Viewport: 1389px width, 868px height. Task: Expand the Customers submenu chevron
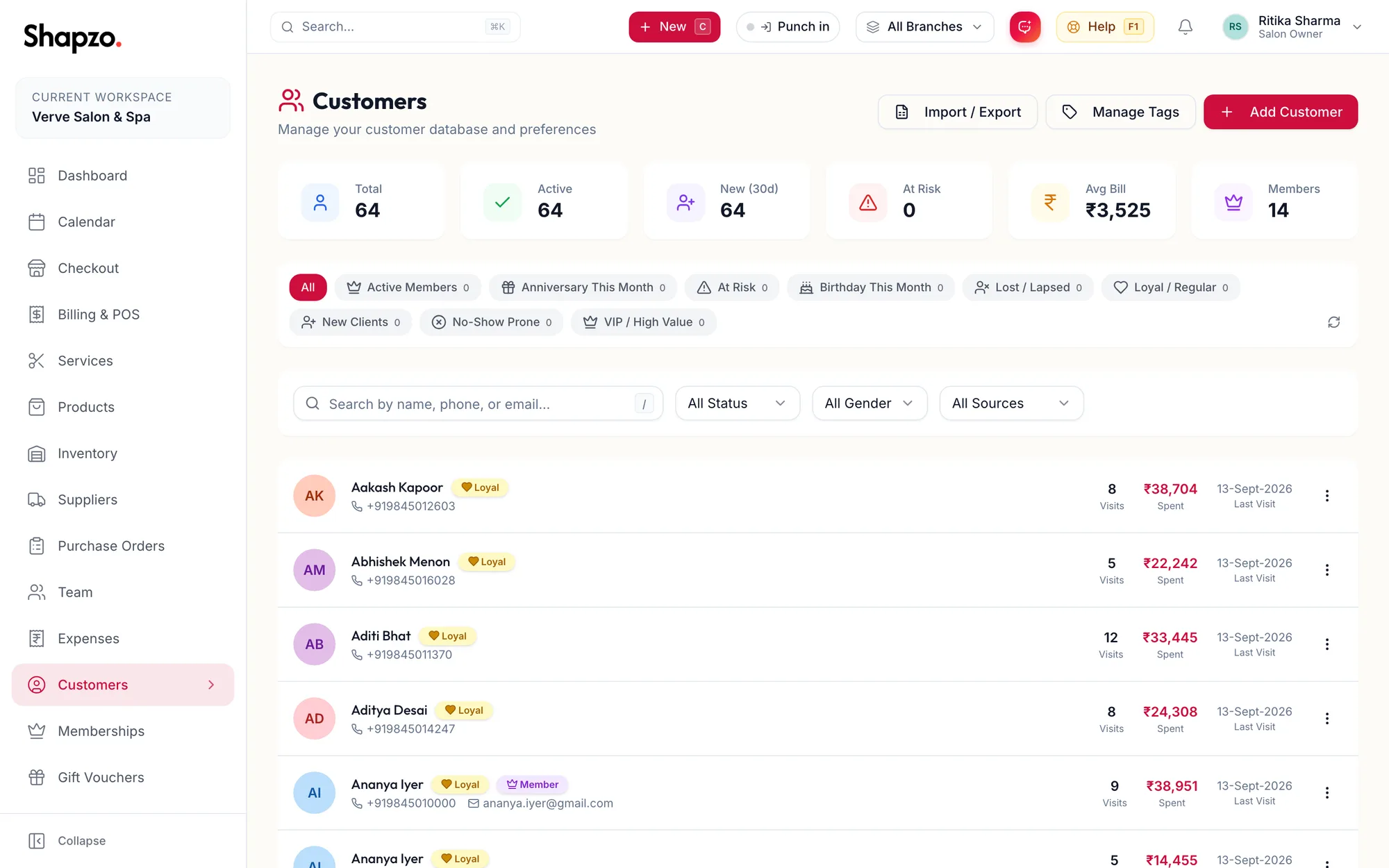pyautogui.click(x=211, y=685)
